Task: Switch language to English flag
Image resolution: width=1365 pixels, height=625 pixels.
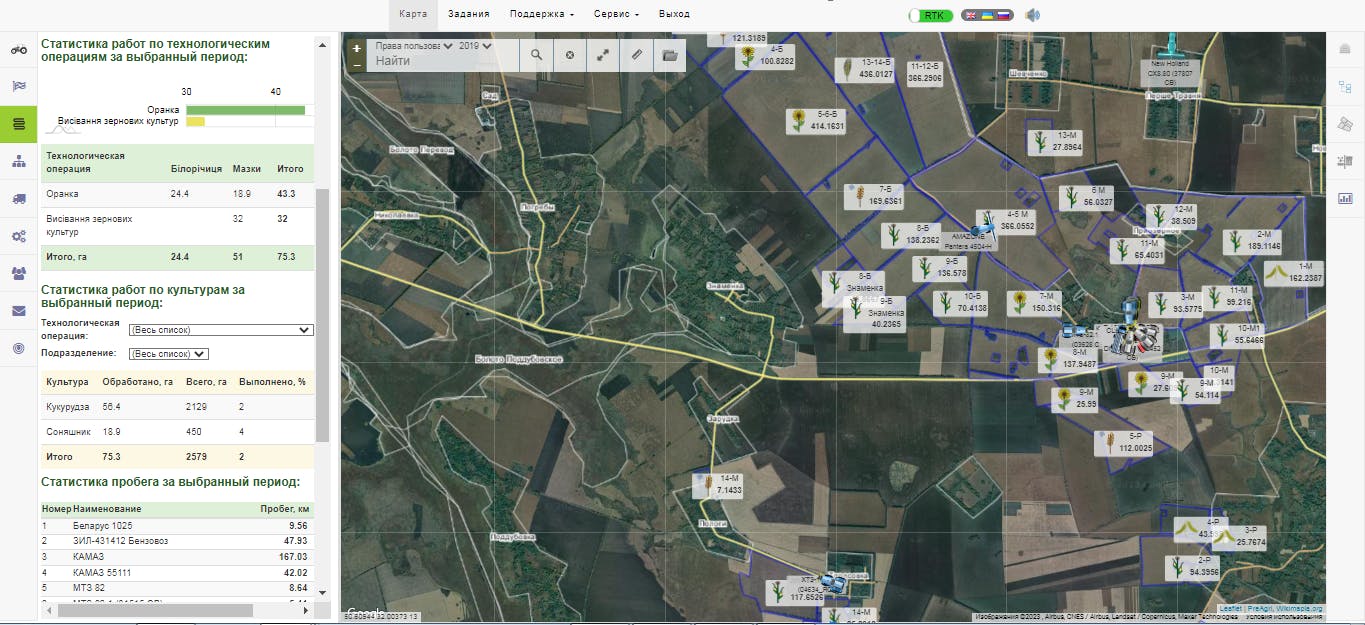Action: pyautogui.click(x=970, y=15)
